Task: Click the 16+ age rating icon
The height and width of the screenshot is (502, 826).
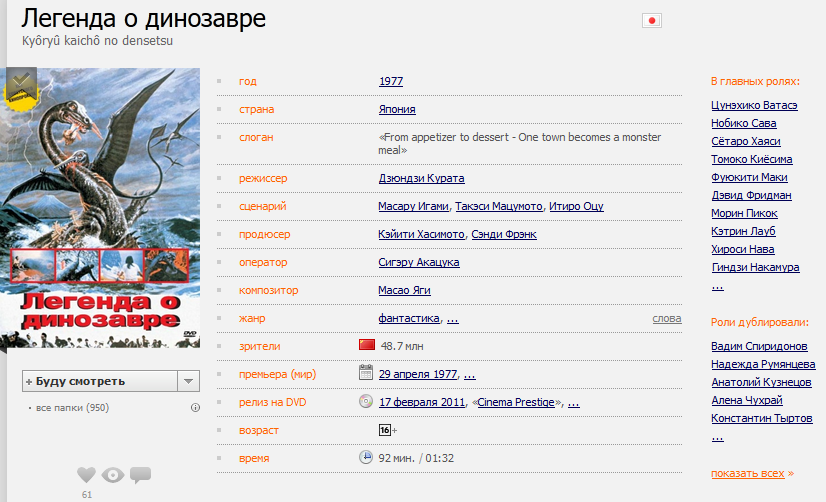Action: pyautogui.click(x=388, y=430)
